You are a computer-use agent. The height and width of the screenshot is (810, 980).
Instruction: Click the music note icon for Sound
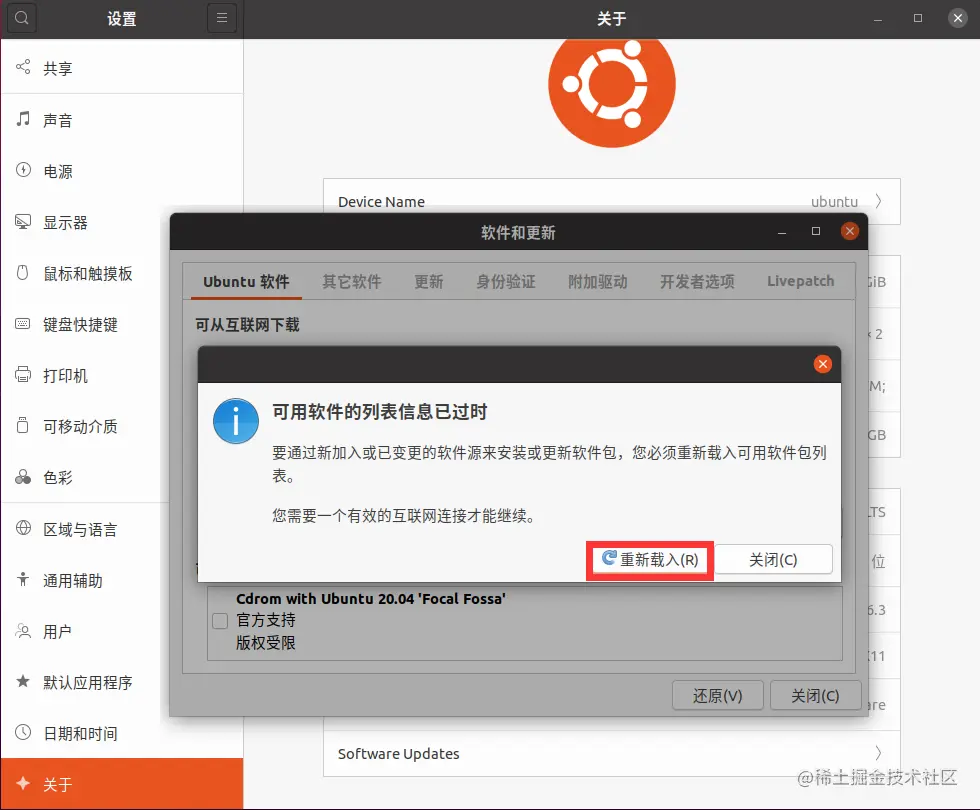[x=23, y=119]
